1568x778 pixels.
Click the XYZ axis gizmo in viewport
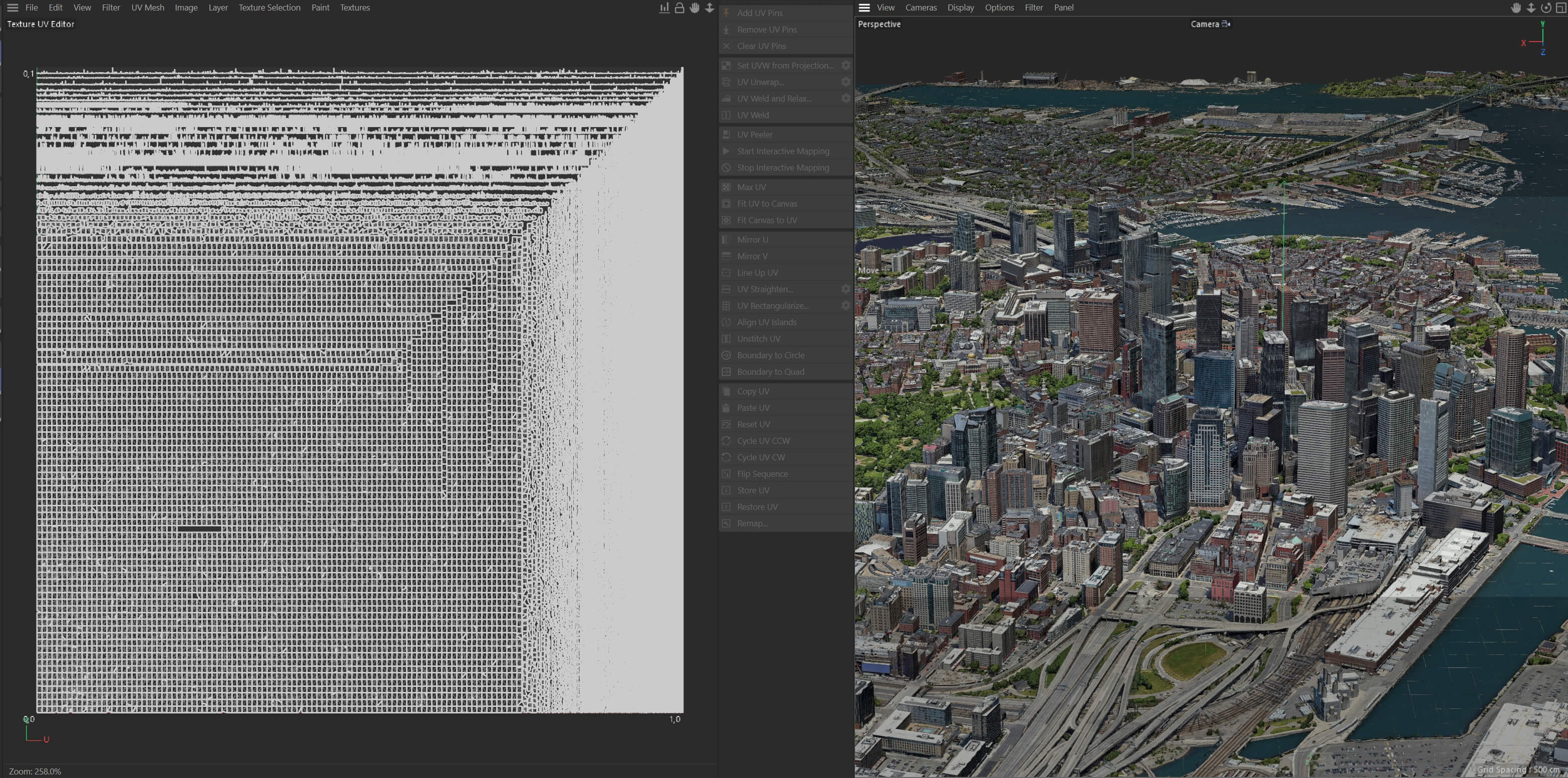[1535, 39]
